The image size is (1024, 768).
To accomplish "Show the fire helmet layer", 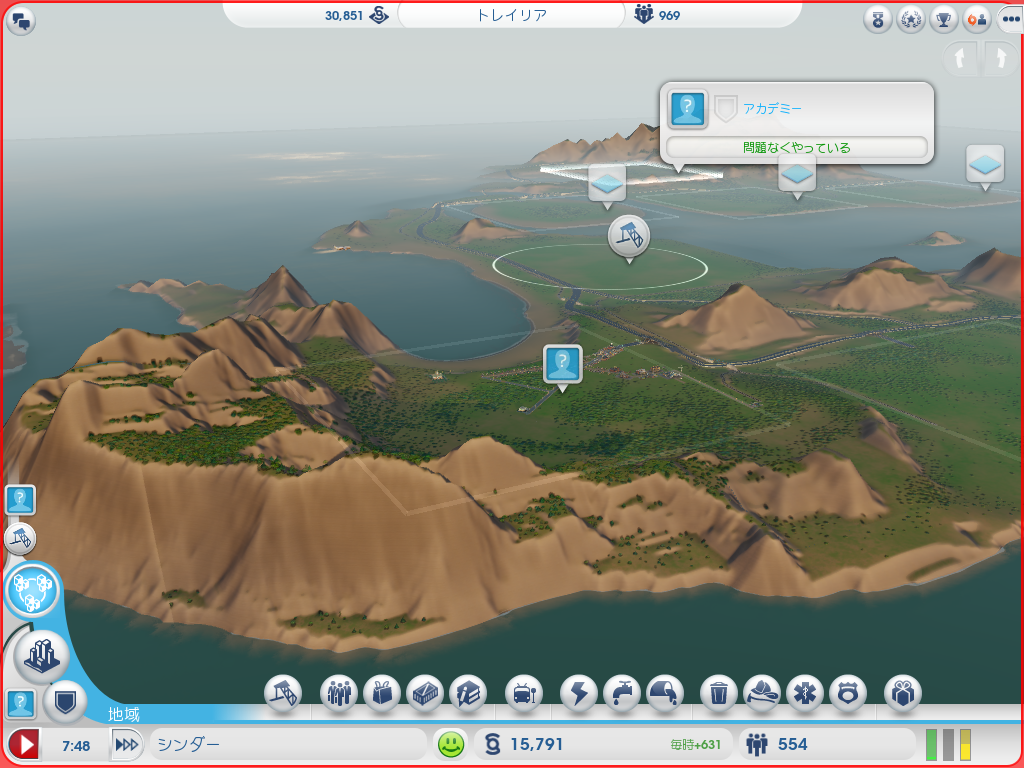I will pyautogui.click(x=762, y=692).
